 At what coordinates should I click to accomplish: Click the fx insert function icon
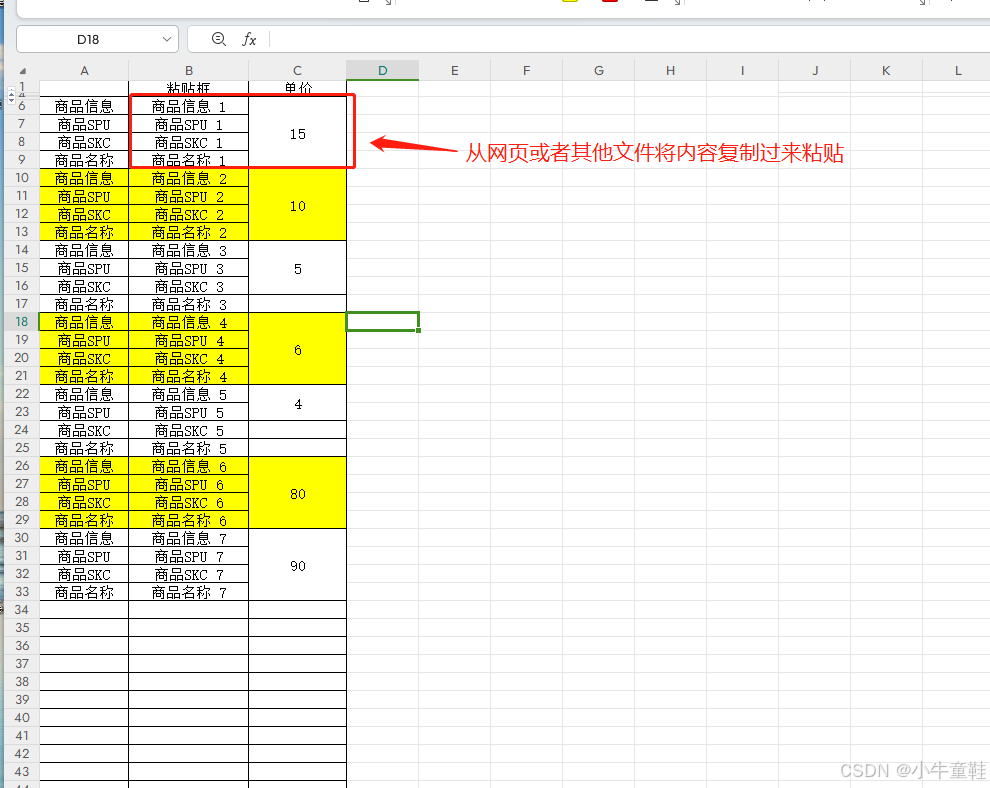click(x=249, y=39)
